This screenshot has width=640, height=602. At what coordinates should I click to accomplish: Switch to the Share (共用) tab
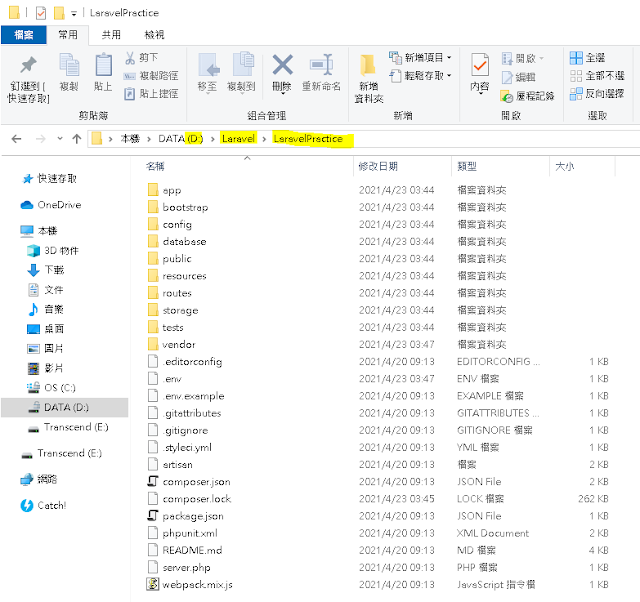111,35
